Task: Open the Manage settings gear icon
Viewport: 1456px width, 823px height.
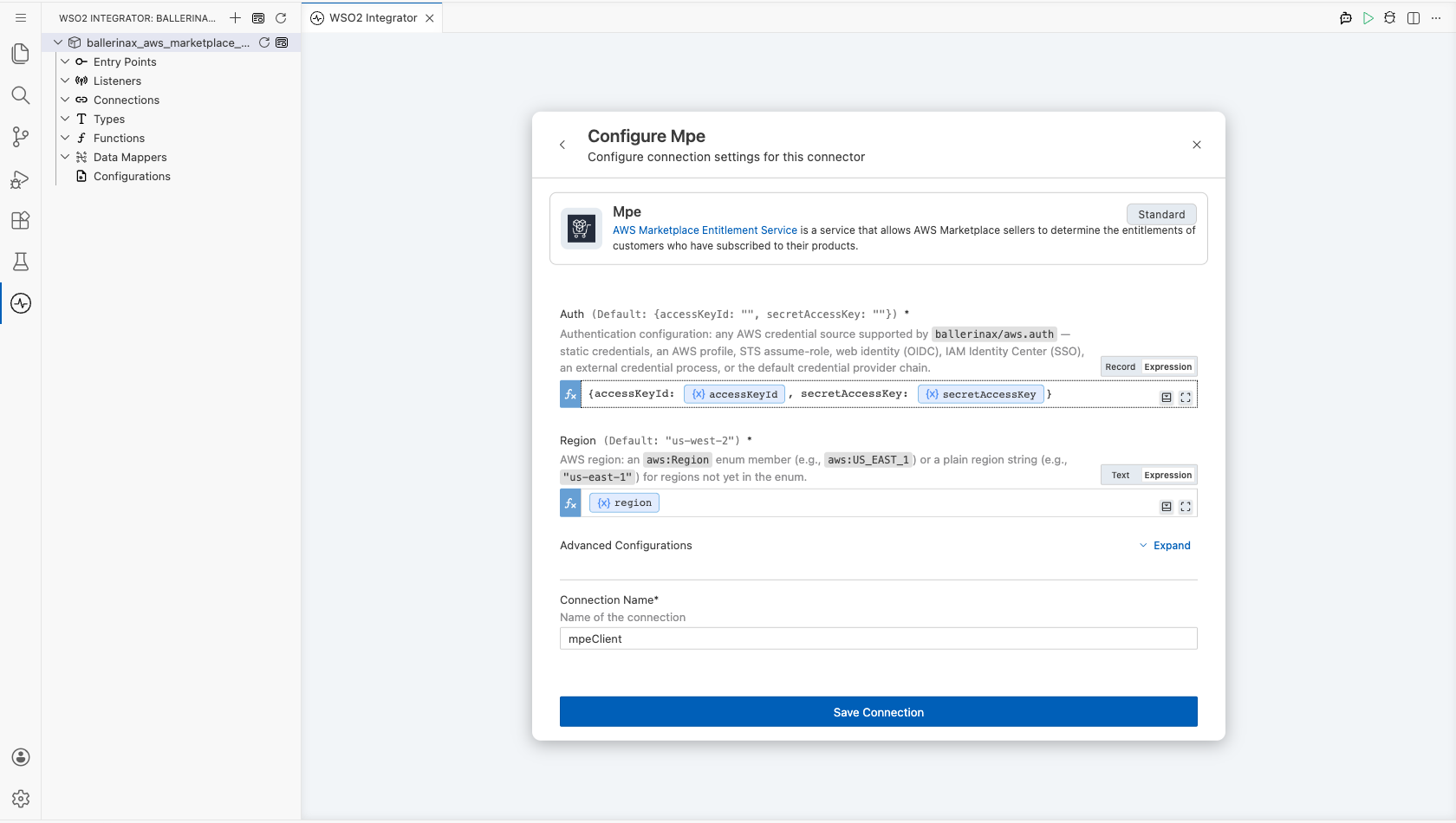Action: [21, 799]
